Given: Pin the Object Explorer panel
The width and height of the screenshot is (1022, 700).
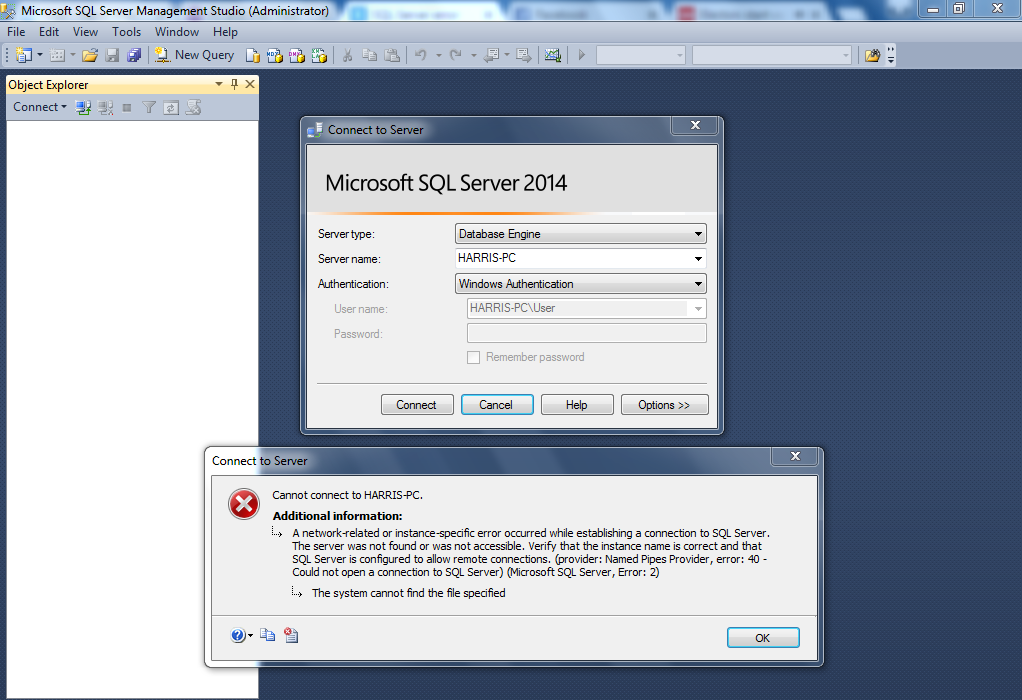Looking at the screenshot, I should tap(235, 84).
